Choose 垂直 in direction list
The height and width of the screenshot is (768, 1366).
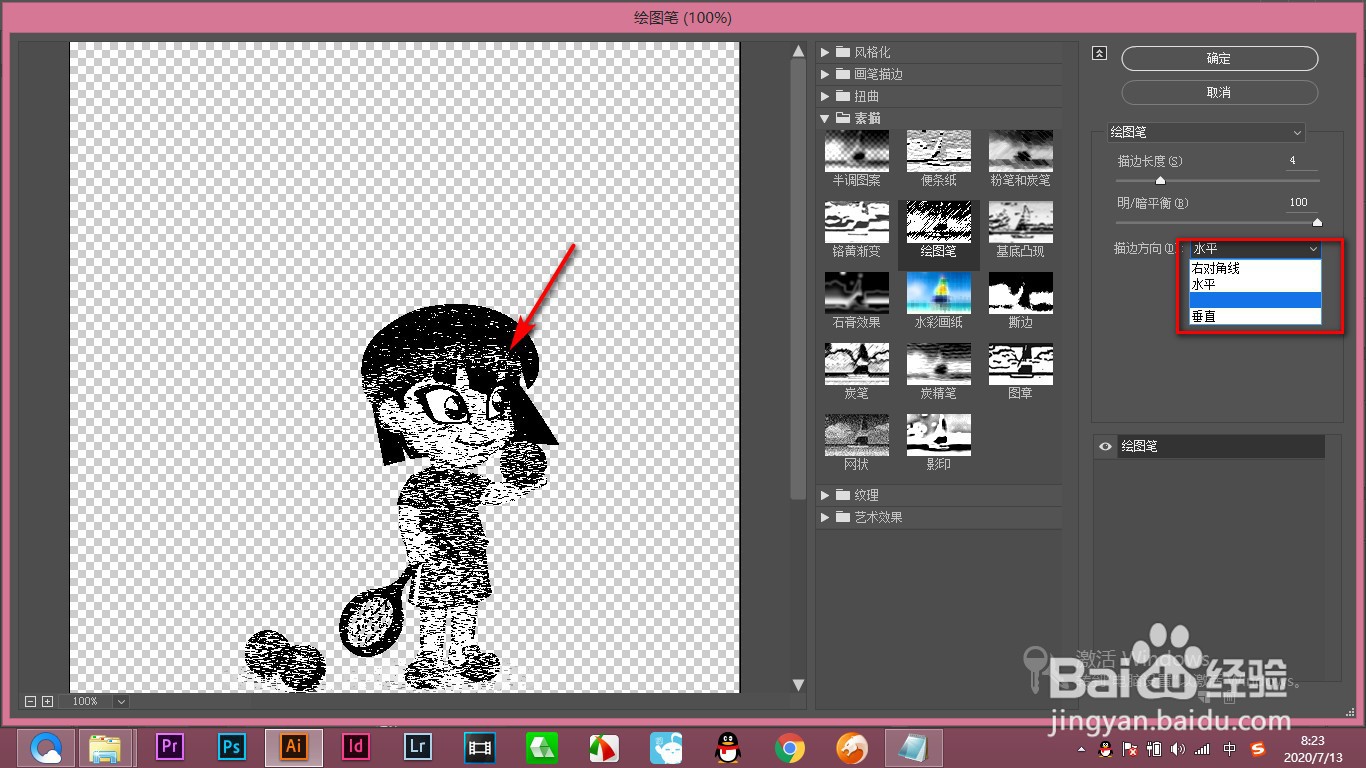(1255, 316)
